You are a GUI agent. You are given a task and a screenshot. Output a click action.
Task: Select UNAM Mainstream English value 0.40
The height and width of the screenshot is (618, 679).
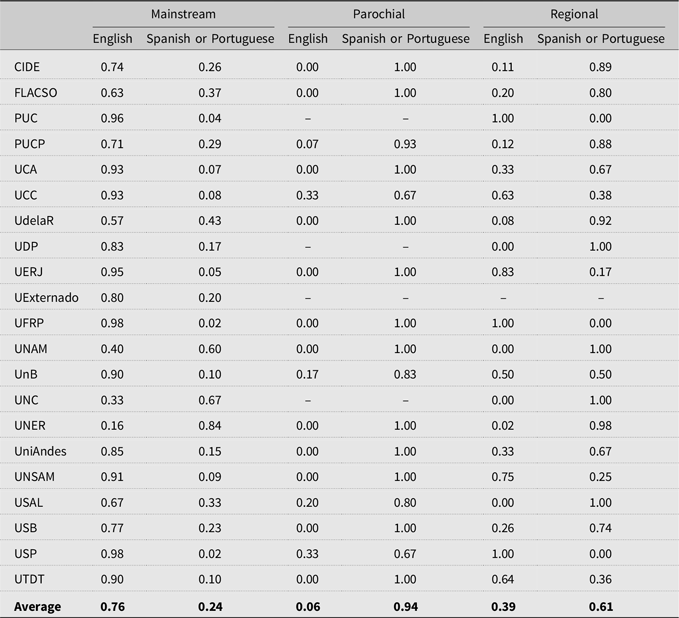[112, 349]
